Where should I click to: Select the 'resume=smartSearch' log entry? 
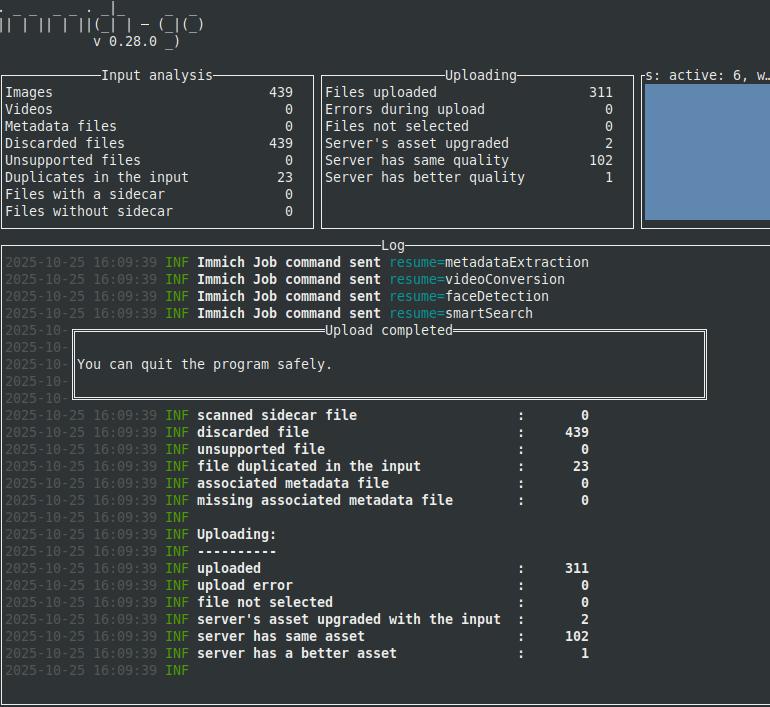[x=461, y=313]
